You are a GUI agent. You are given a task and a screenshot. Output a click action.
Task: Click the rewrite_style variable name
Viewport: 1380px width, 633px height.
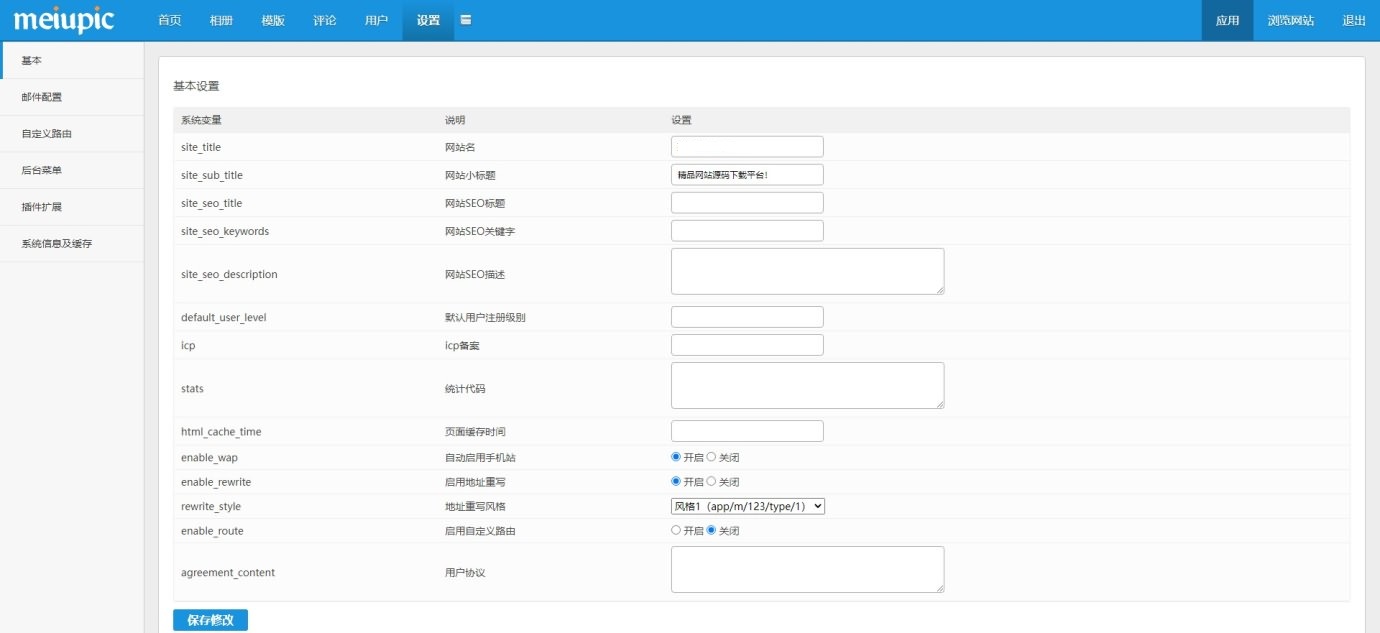(211, 506)
